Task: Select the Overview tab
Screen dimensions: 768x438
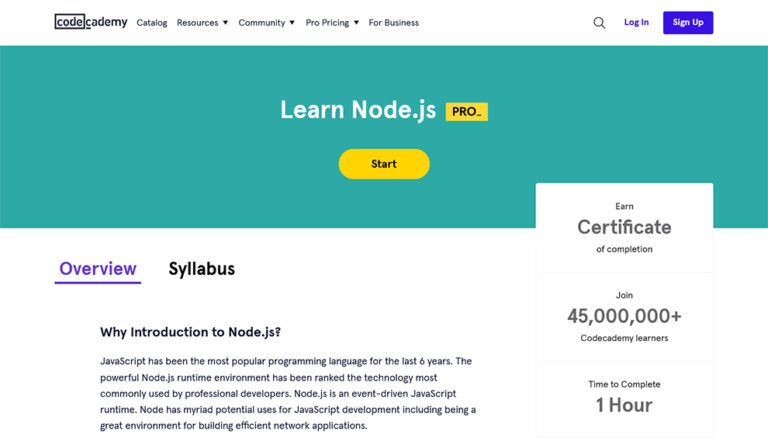Action: [x=98, y=269]
